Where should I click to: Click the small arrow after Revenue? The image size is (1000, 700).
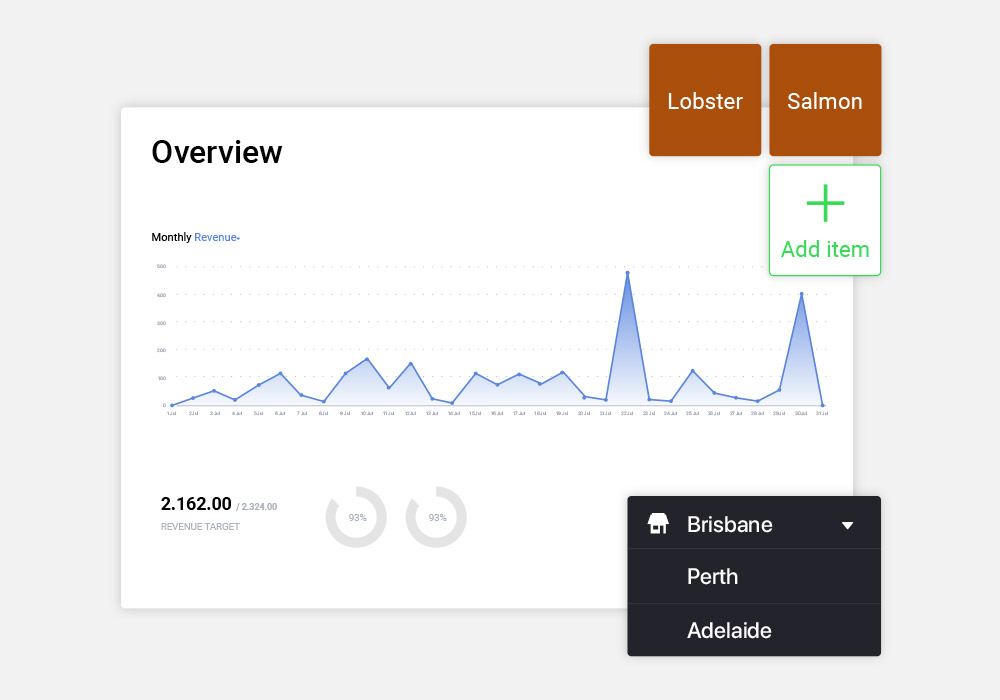[239, 238]
